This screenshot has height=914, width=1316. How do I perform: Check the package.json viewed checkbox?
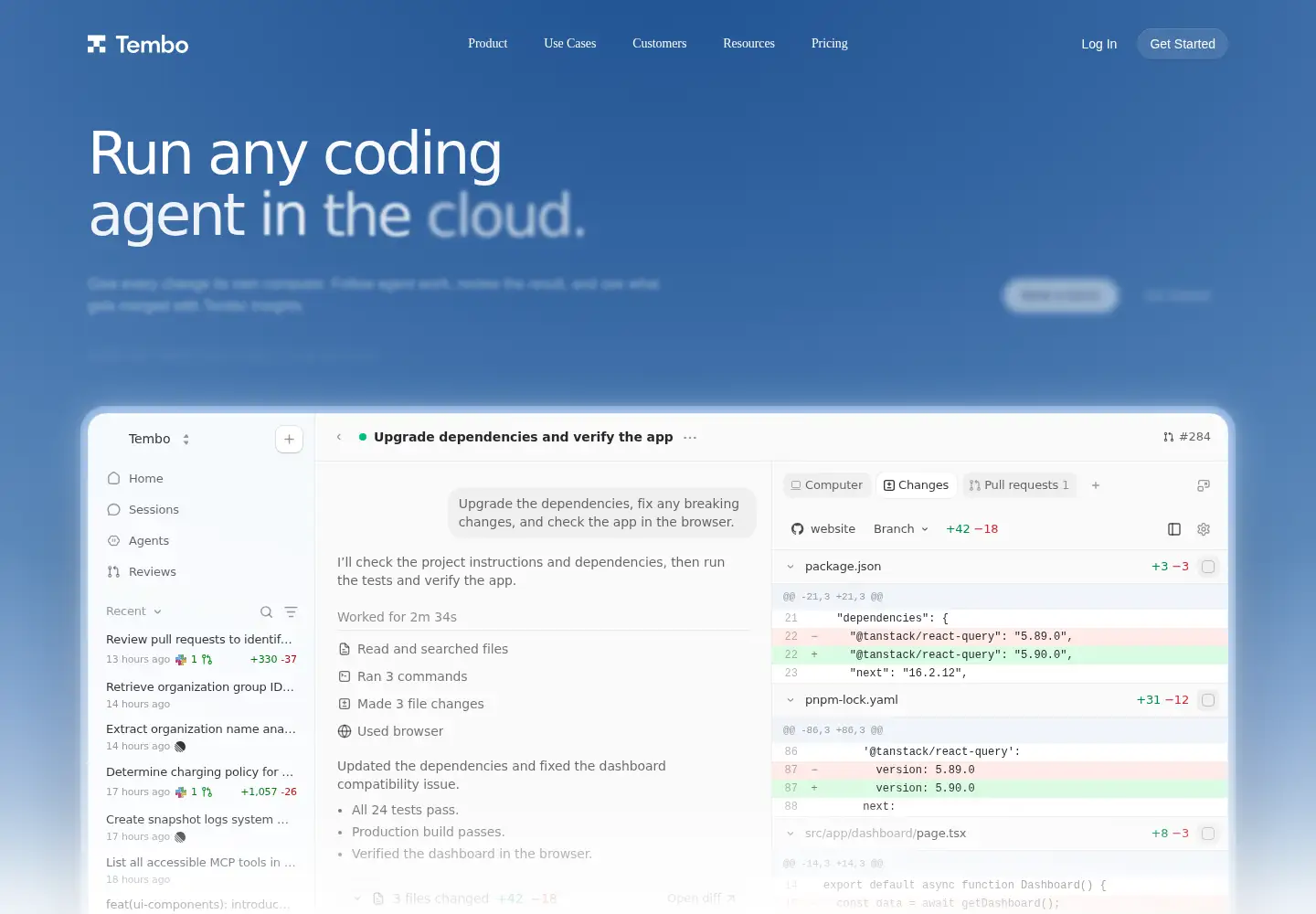pos(1208,567)
